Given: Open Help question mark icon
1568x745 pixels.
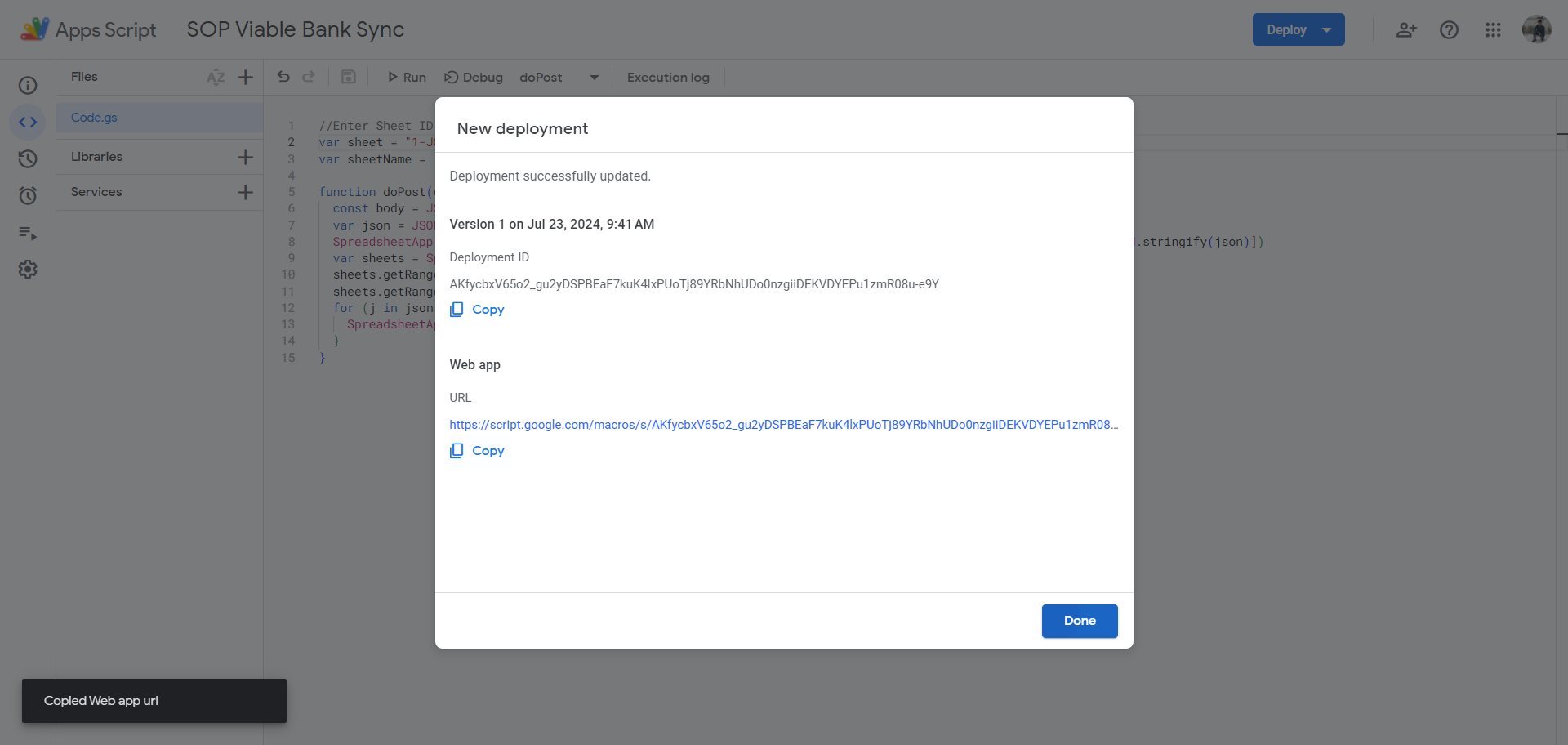Looking at the screenshot, I should click(1449, 29).
